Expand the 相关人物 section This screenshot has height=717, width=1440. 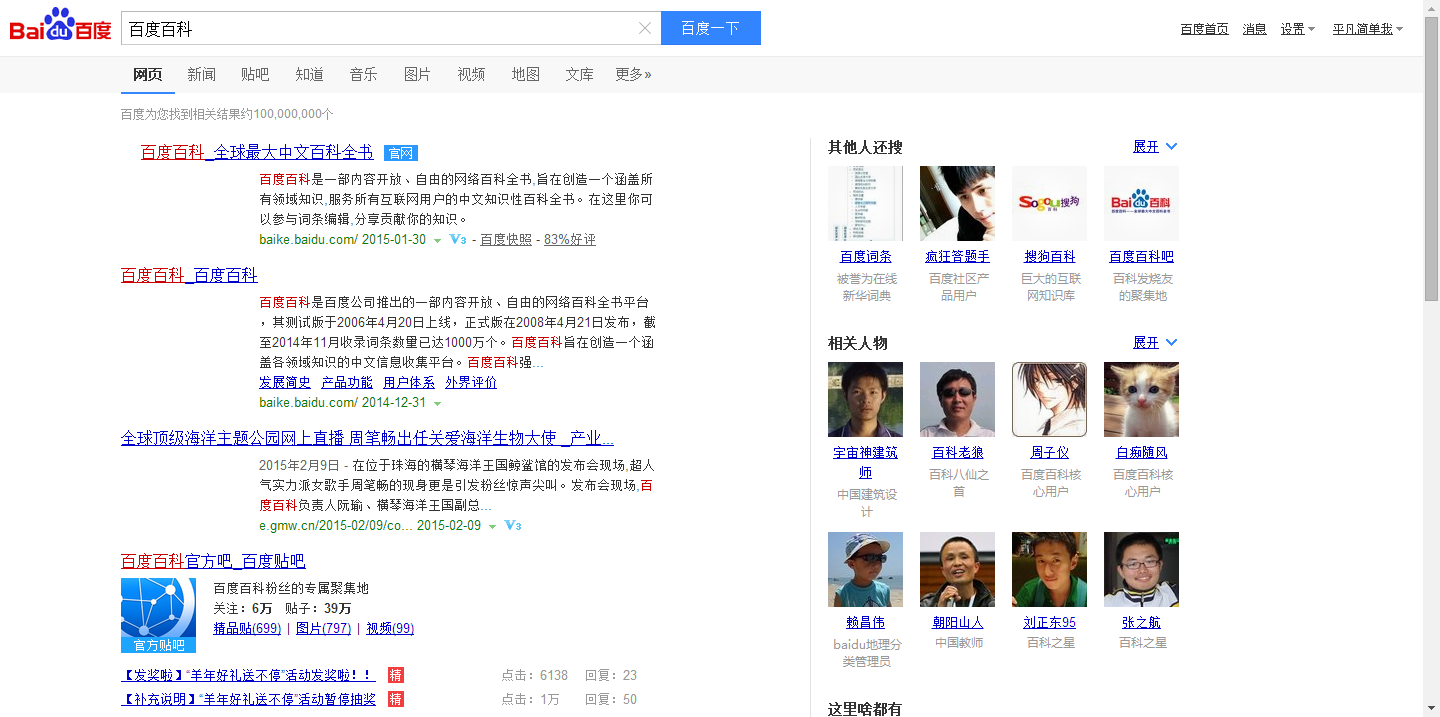pos(1155,343)
